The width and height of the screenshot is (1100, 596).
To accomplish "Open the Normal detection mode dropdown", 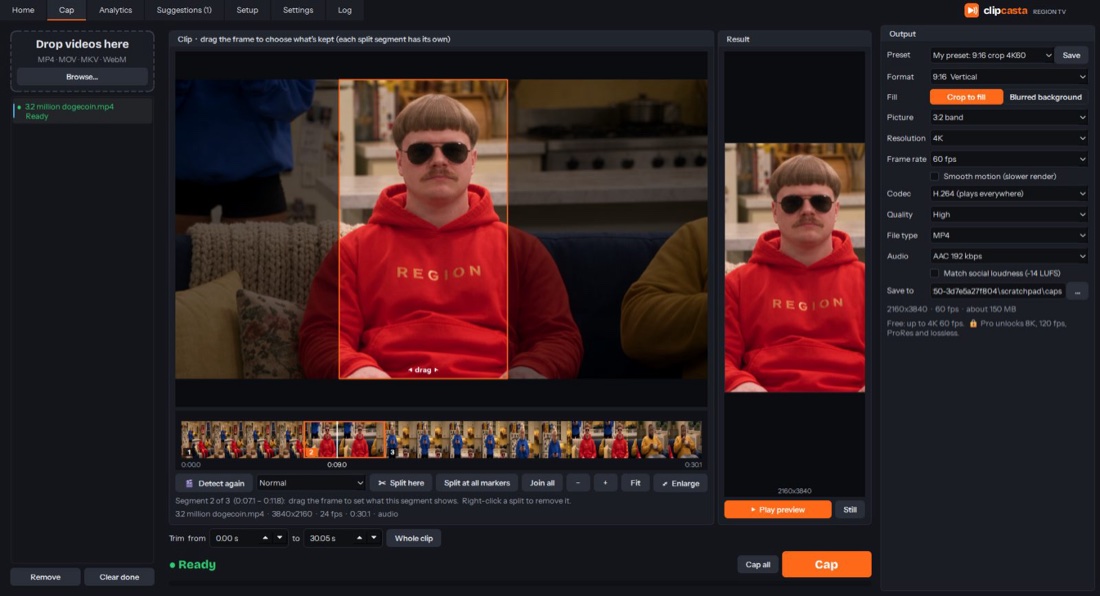I will pyautogui.click(x=311, y=483).
